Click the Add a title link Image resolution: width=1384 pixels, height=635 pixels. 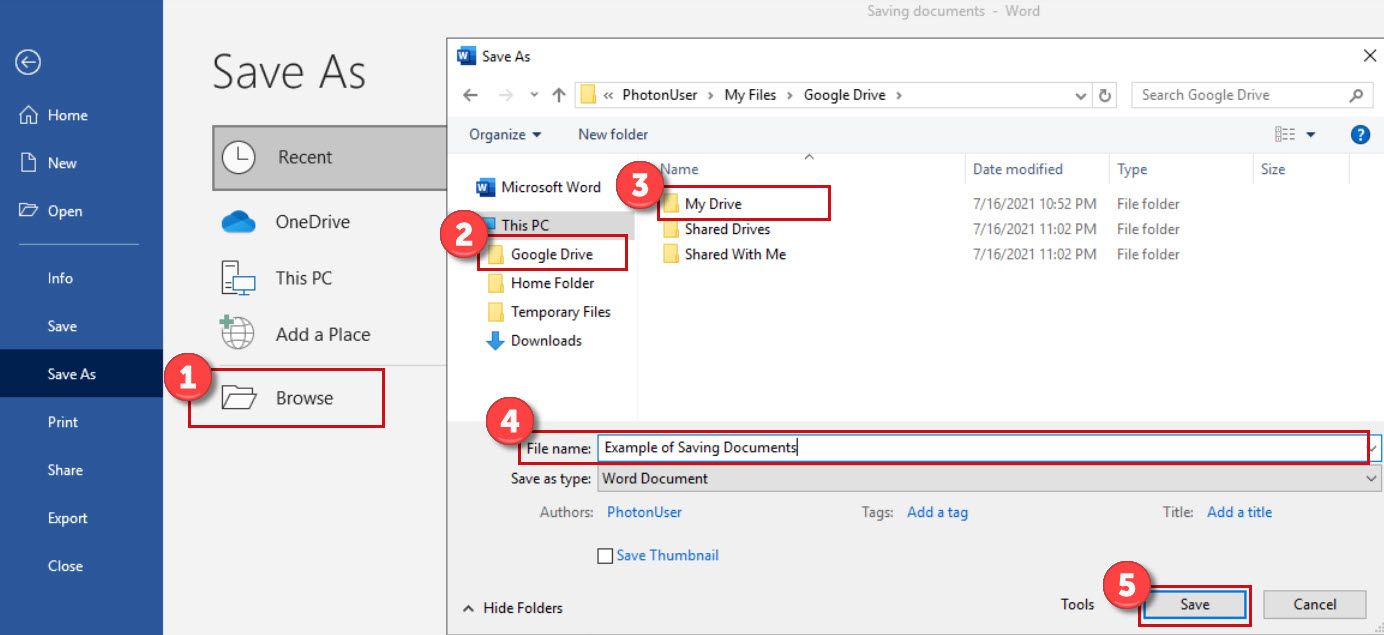[x=1239, y=512]
